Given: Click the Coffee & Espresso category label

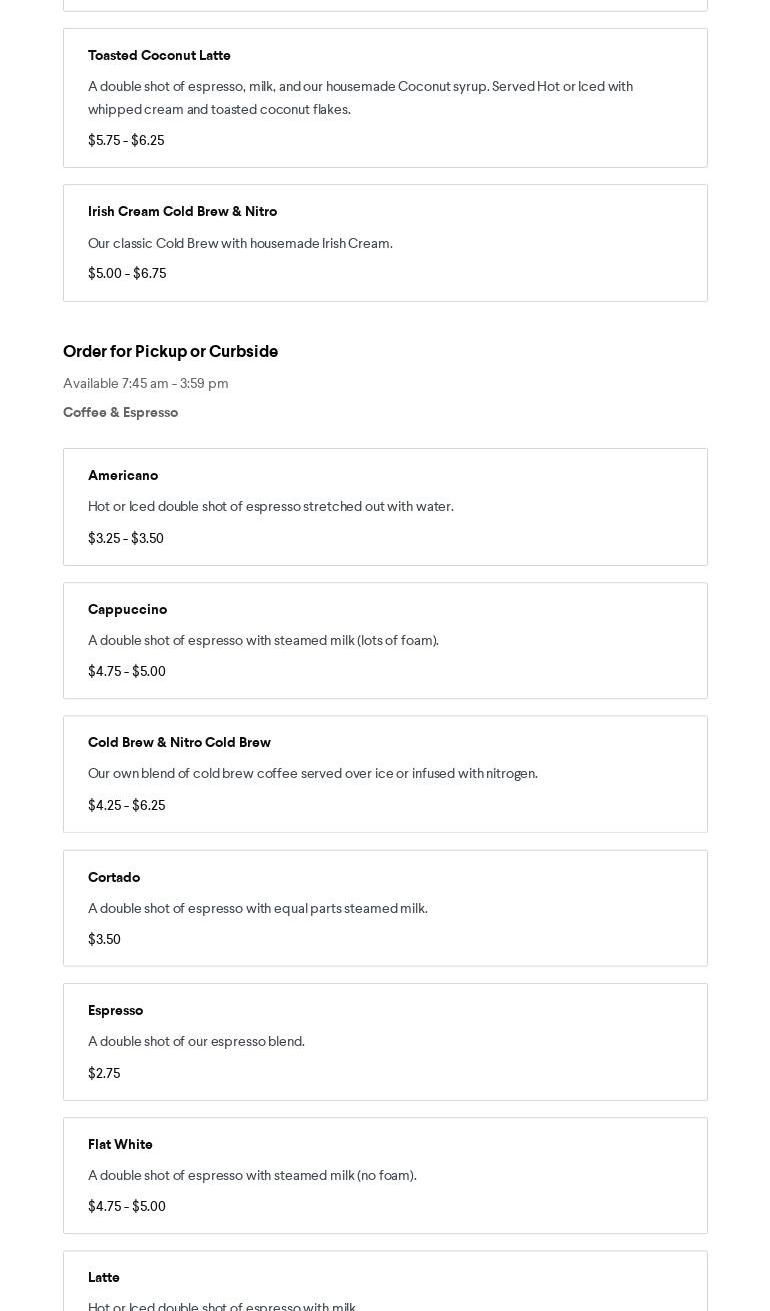Looking at the screenshot, I should coord(120,412).
